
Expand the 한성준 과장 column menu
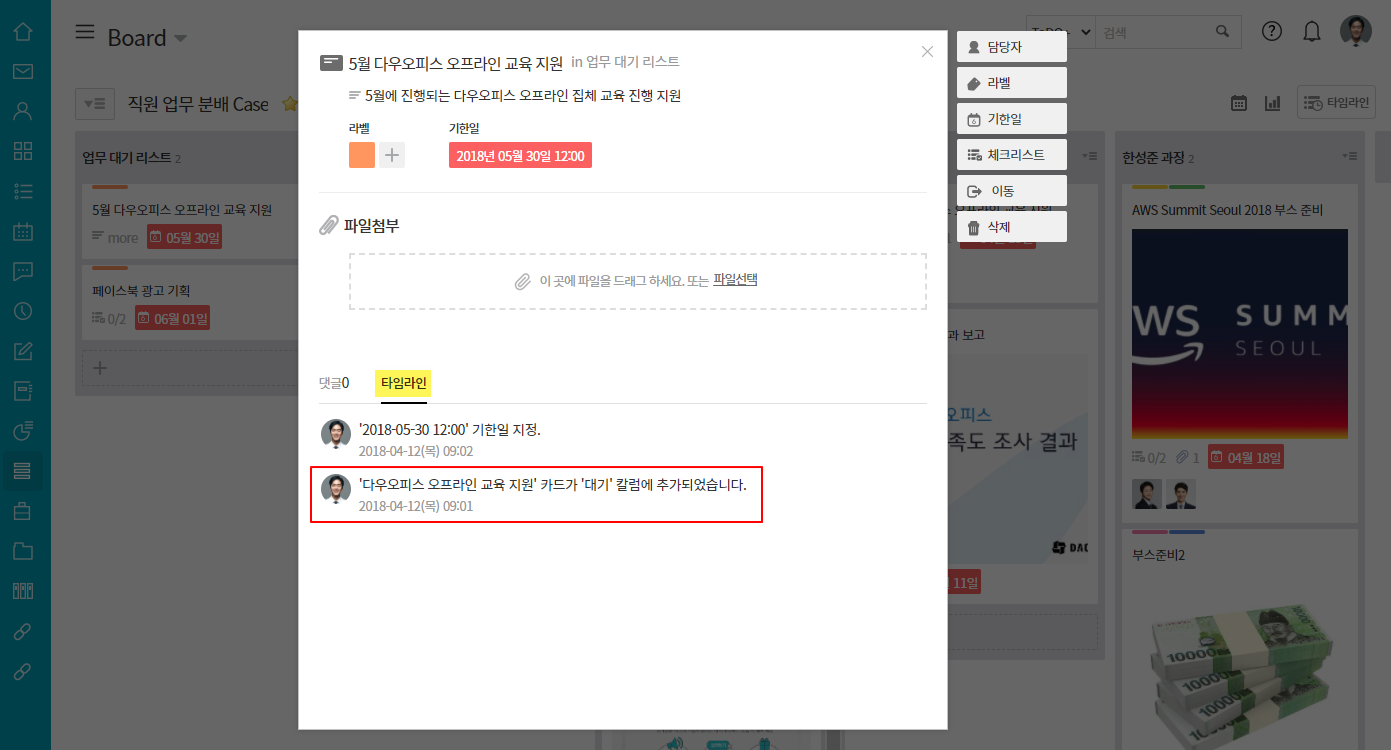click(x=1350, y=157)
